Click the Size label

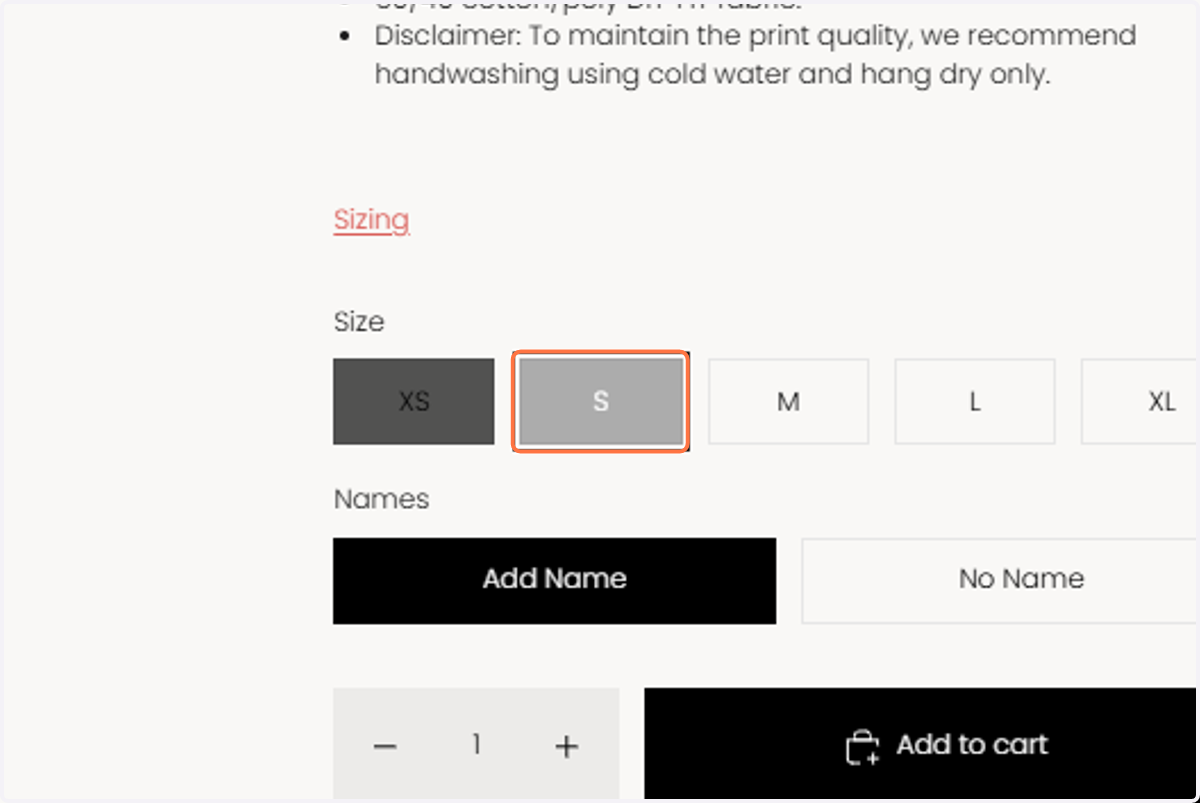(x=359, y=322)
